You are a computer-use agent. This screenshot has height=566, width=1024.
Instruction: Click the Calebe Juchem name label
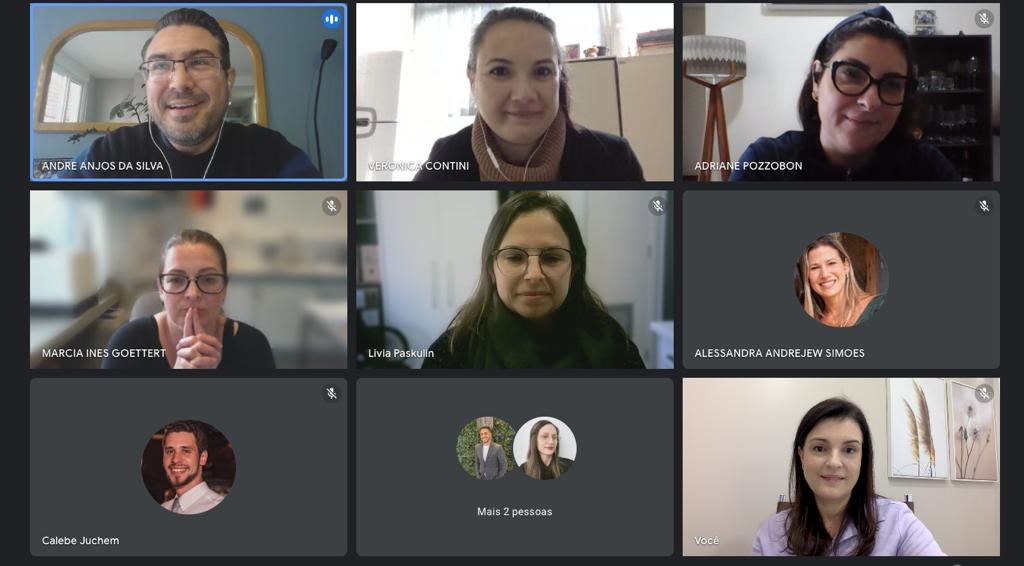tap(80, 541)
